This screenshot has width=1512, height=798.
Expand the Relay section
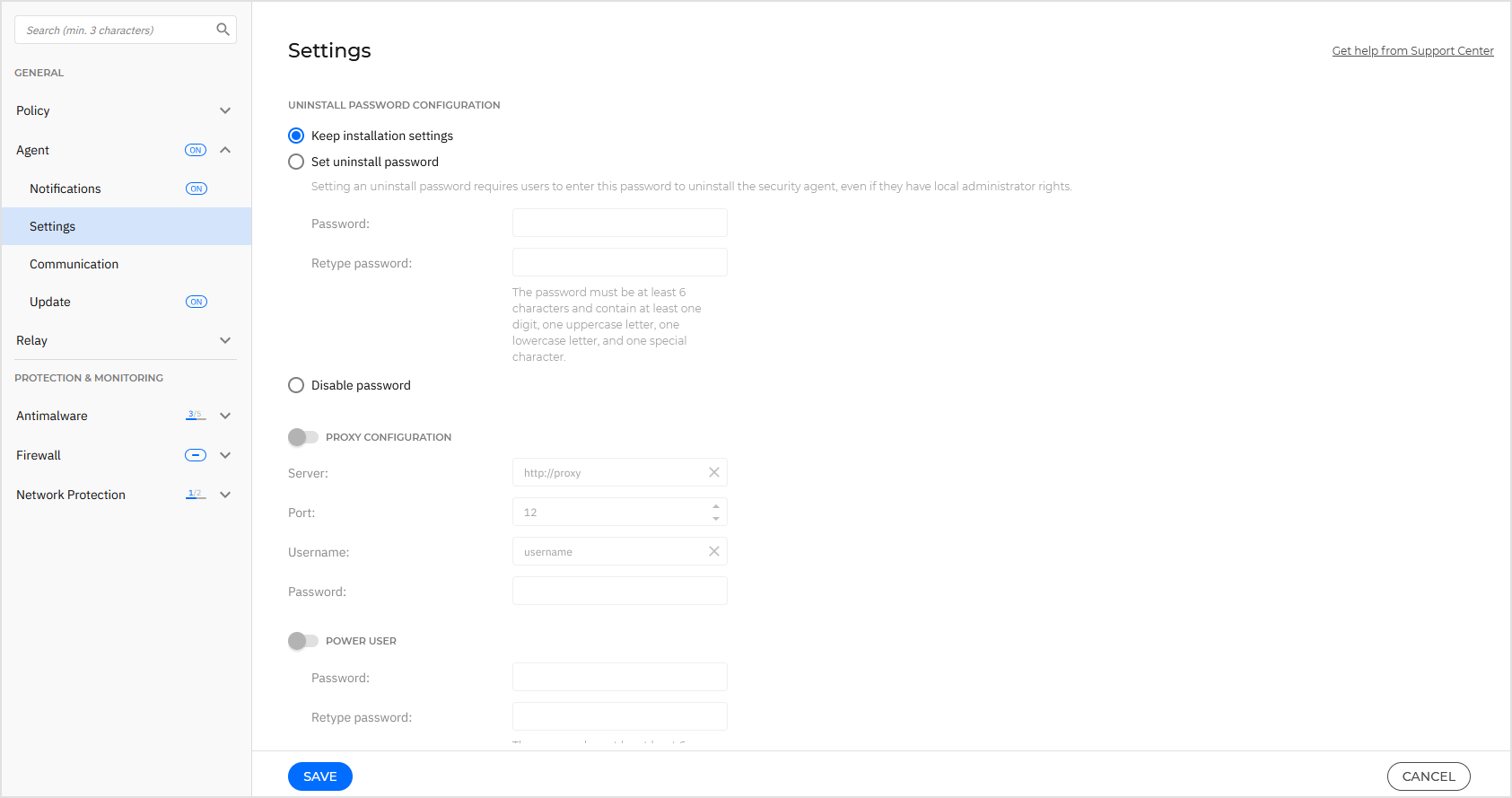[225, 340]
